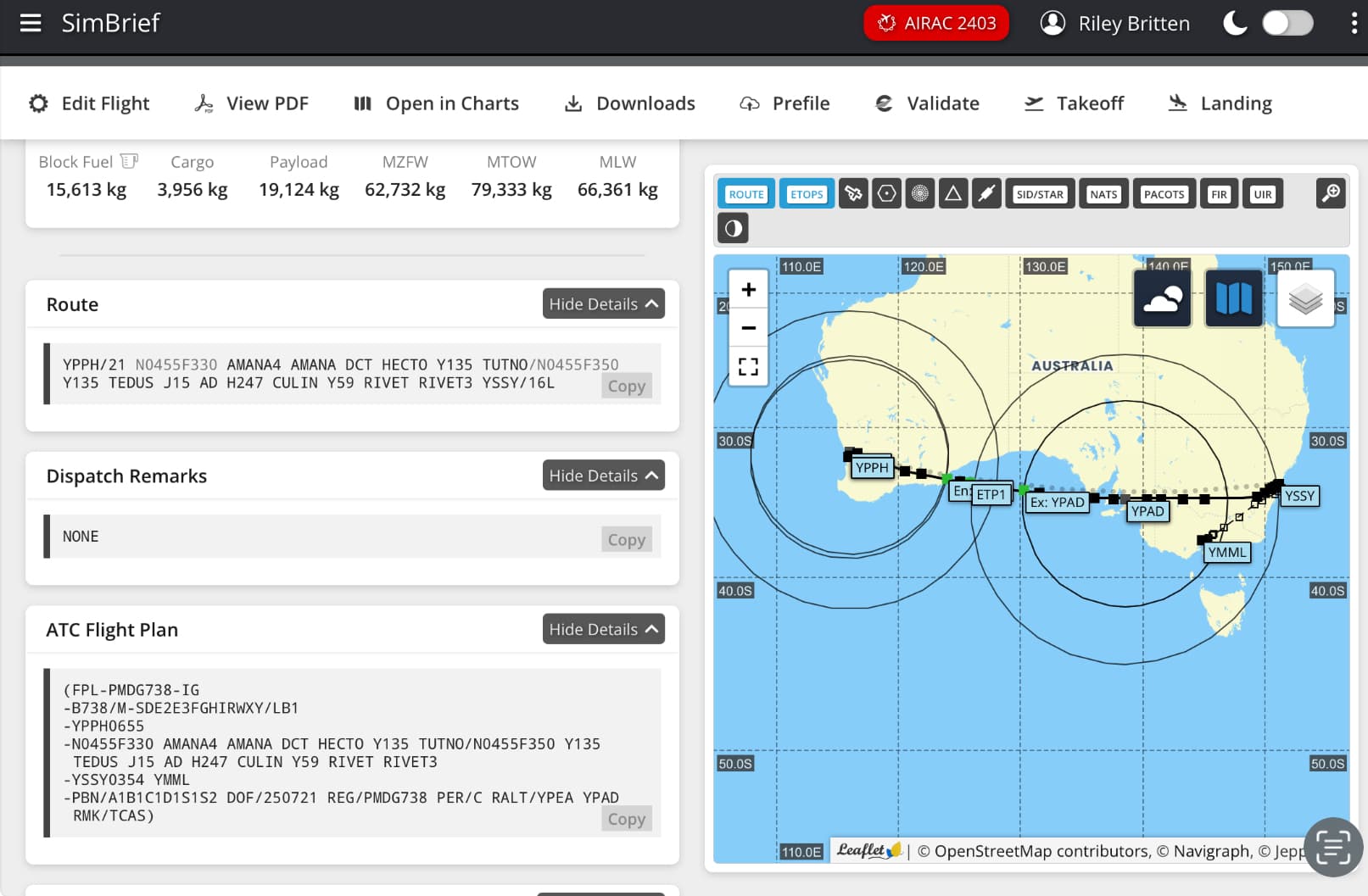Toggle the PACOTS tracks overlay
The image size is (1368, 896).
click(1164, 194)
